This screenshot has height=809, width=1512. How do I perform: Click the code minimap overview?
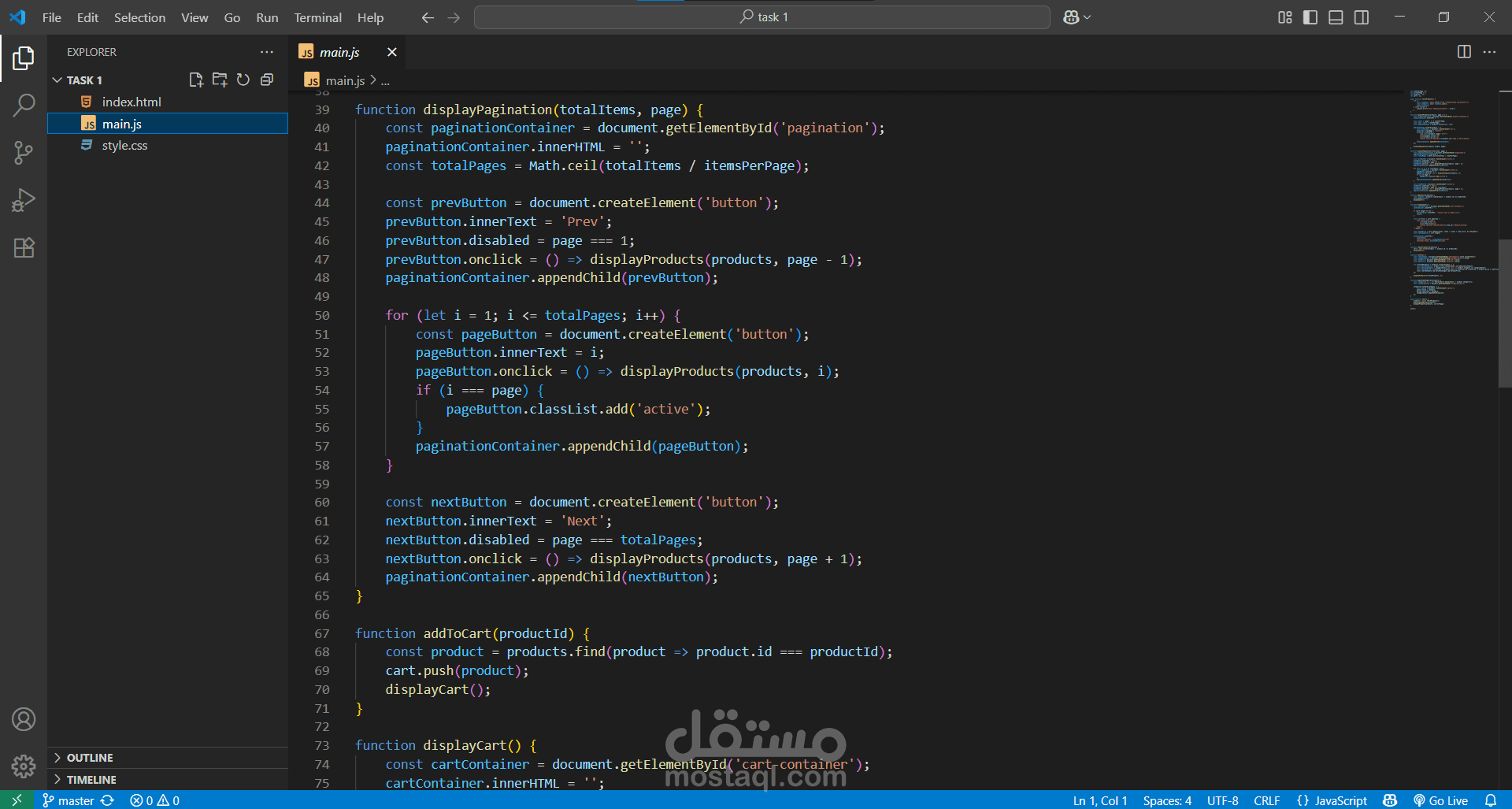click(1453, 199)
